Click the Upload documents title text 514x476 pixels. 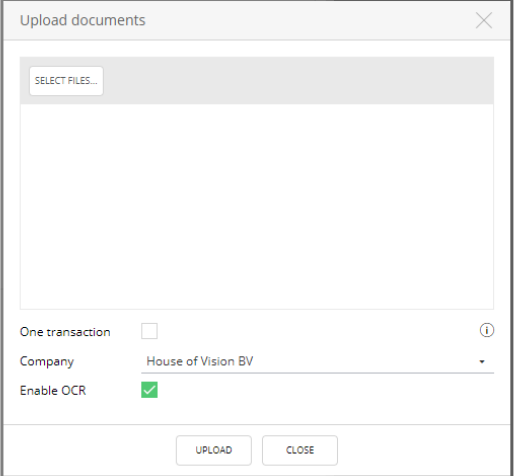[83, 21]
